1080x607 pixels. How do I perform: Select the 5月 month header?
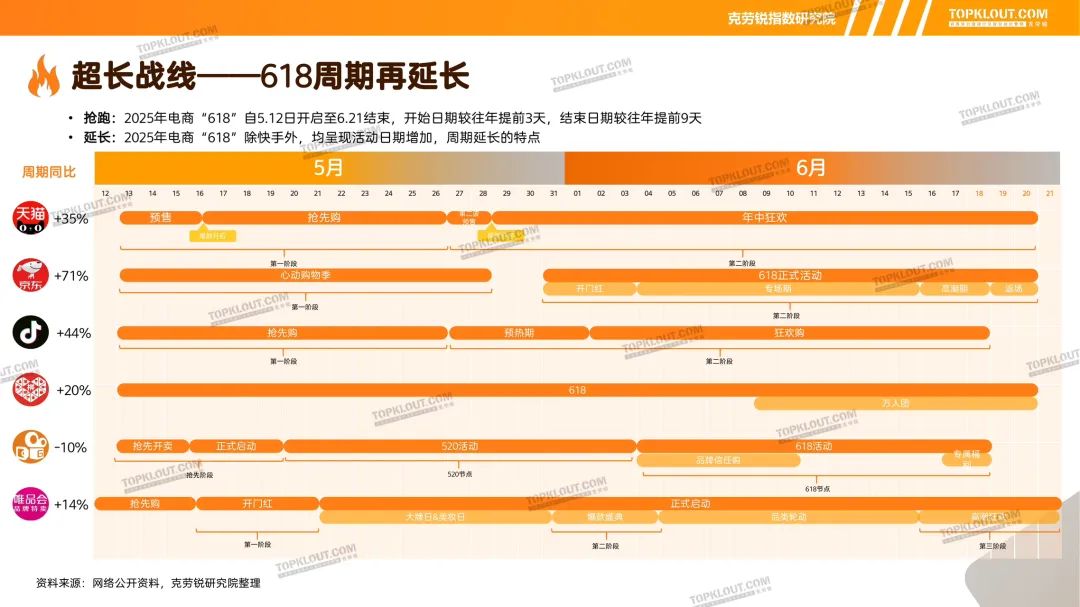click(x=329, y=167)
